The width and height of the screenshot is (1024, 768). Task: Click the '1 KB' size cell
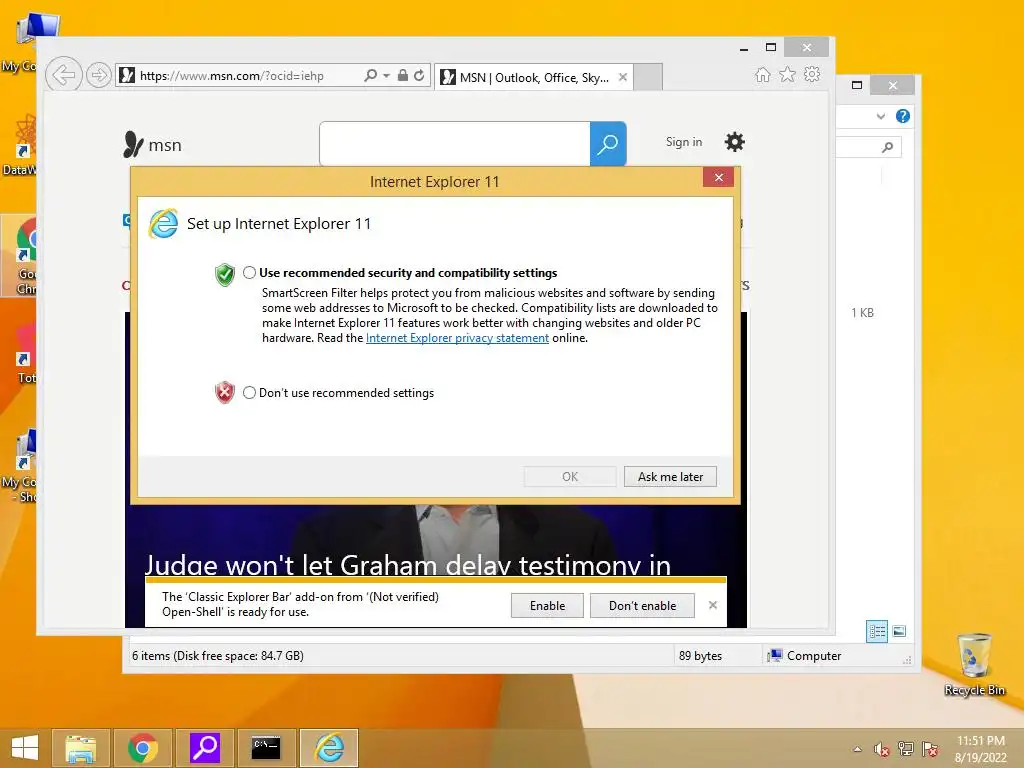(x=862, y=313)
